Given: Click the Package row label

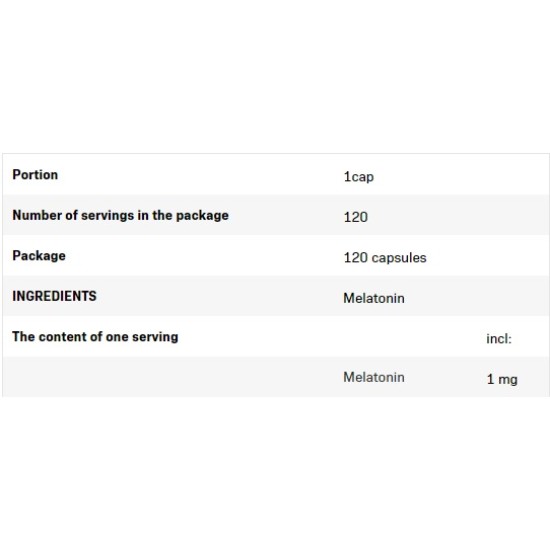Looking at the screenshot, I should pos(39,256).
